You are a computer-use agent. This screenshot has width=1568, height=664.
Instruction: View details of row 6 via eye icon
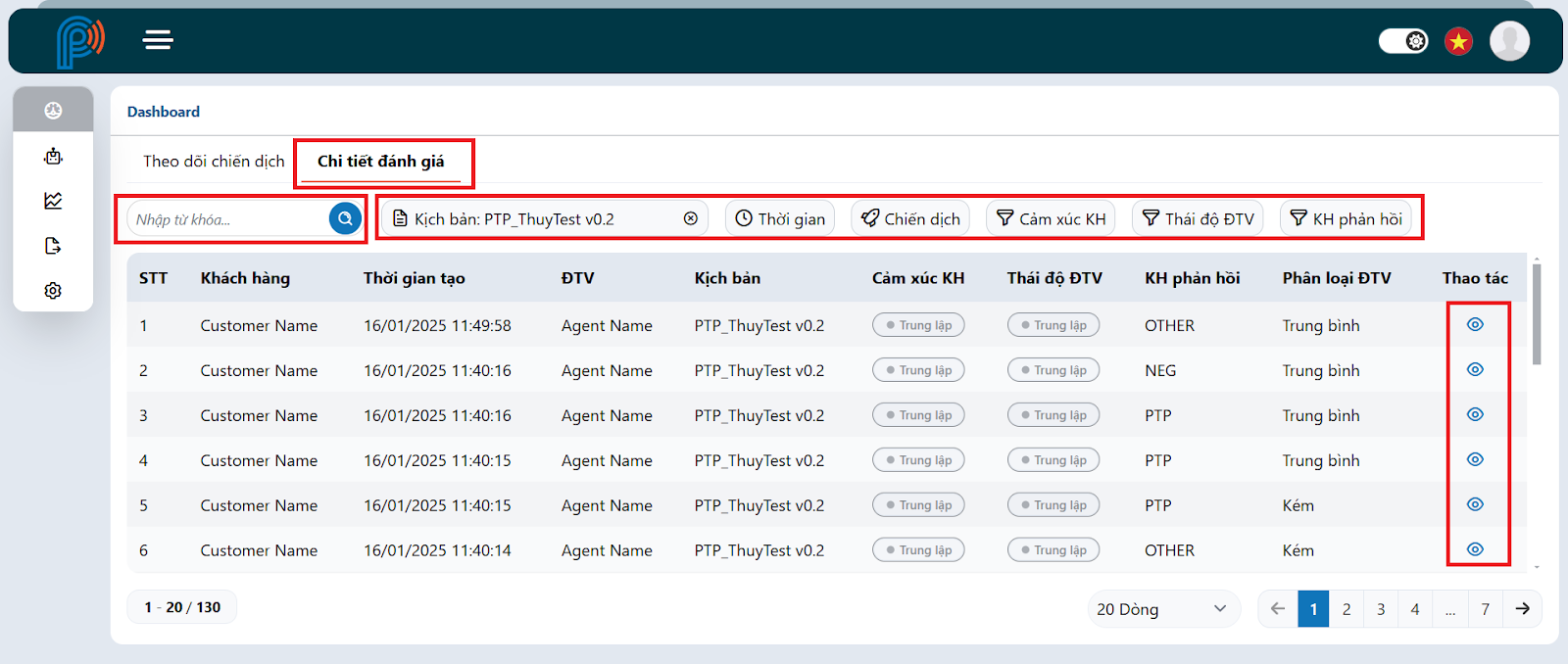[x=1475, y=549]
